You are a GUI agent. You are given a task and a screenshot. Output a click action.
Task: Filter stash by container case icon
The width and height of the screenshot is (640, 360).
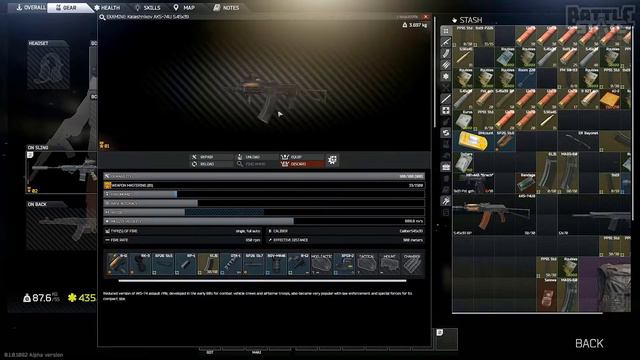(446, 167)
